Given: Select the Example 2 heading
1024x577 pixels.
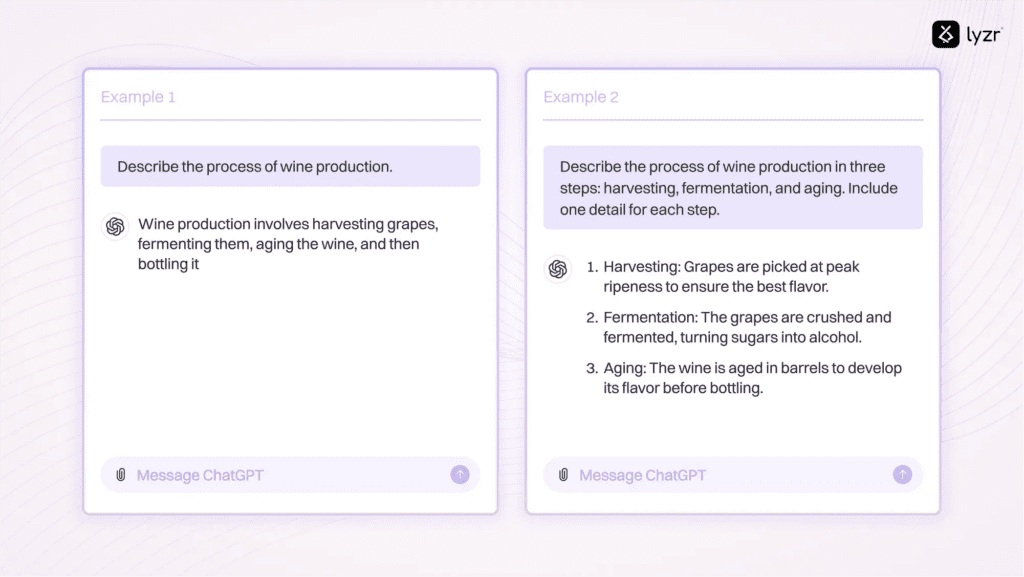Looking at the screenshot, I should tap(581, 97).
